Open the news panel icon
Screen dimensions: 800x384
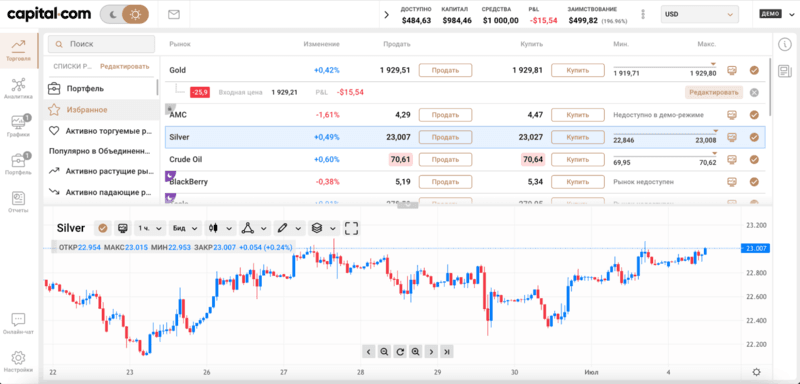pyautogui.click(x=784, y=70)
